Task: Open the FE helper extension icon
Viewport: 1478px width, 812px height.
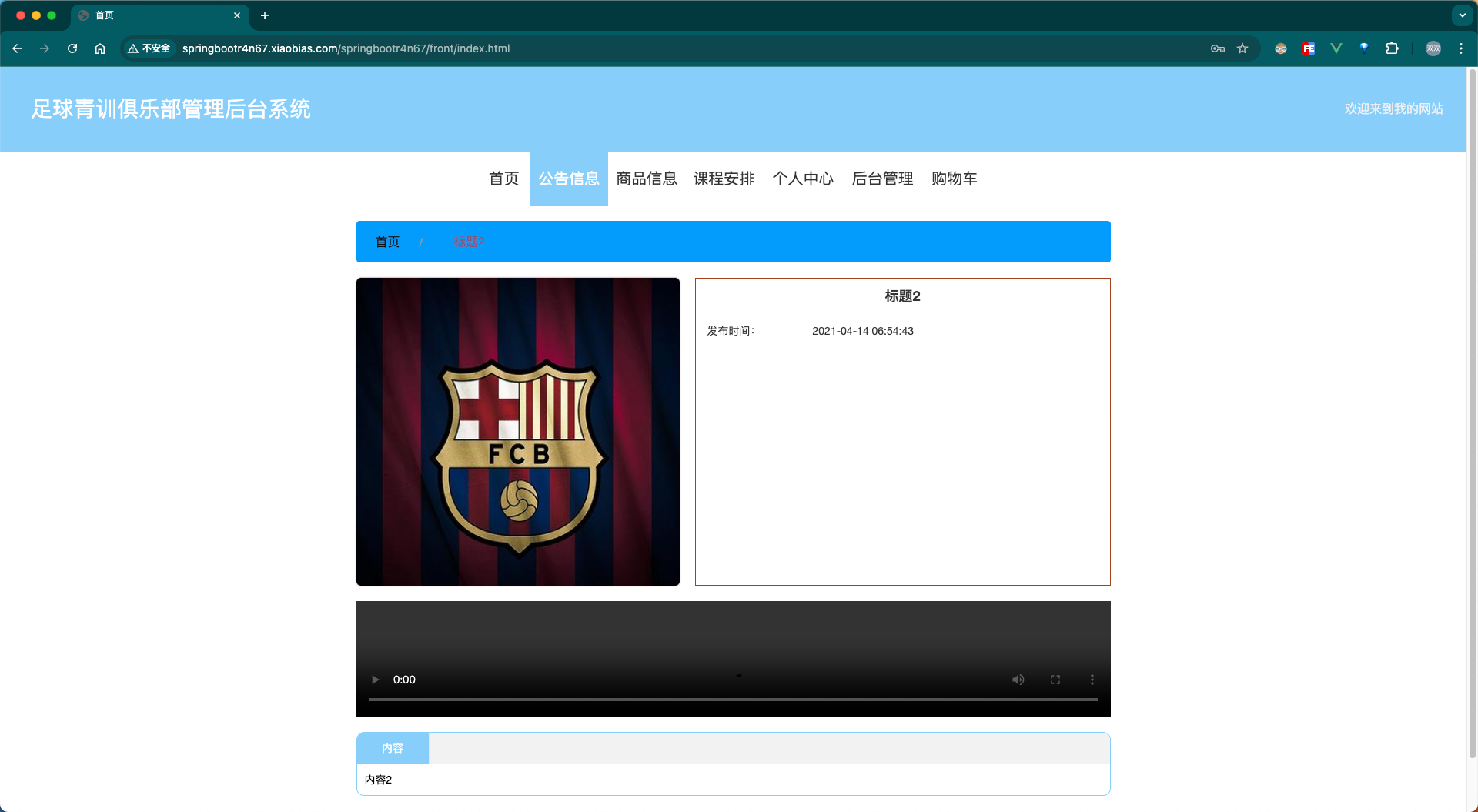Action: pyautogui.click(x=1309, y=48)
